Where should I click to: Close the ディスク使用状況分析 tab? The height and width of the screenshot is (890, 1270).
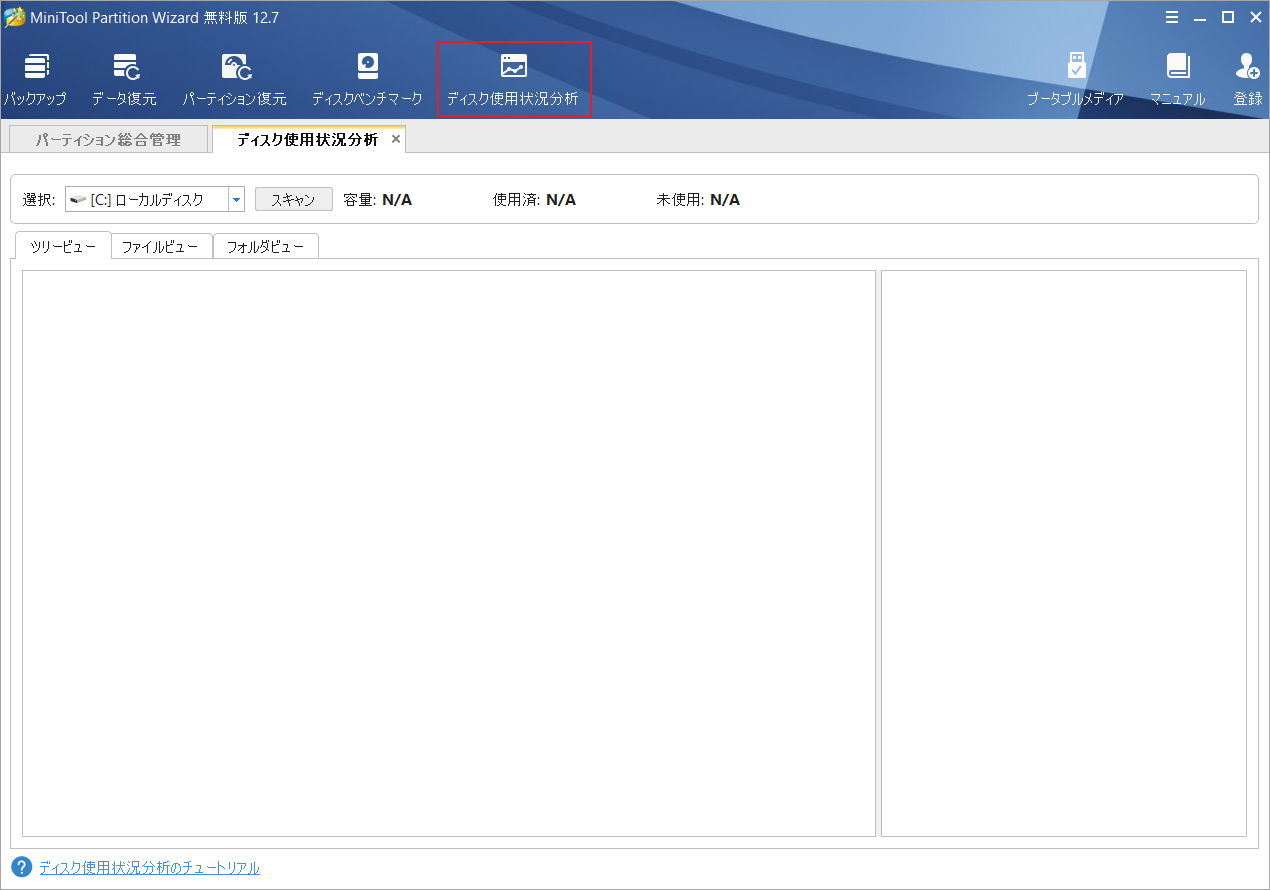(395, 139)
